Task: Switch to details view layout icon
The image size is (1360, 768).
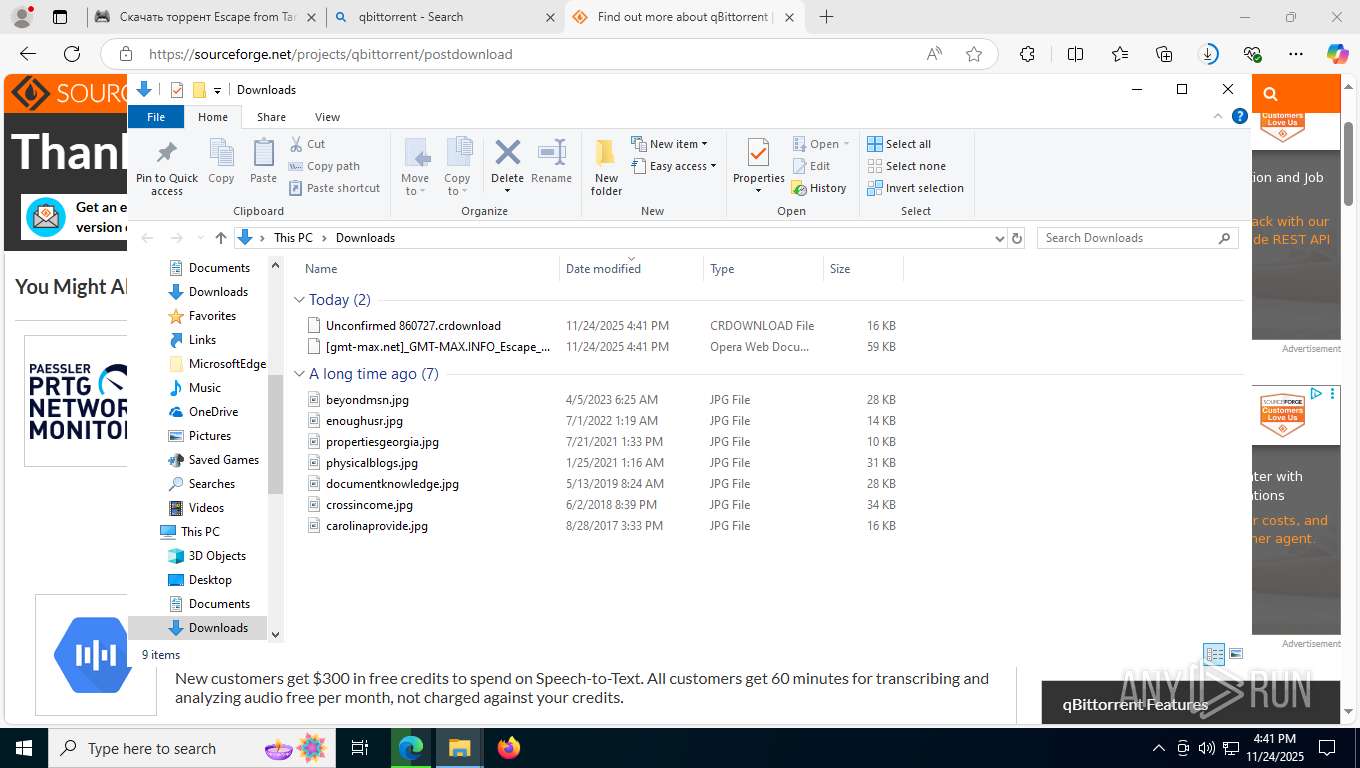Action: pyautogui.click(x=1214, y=655)
